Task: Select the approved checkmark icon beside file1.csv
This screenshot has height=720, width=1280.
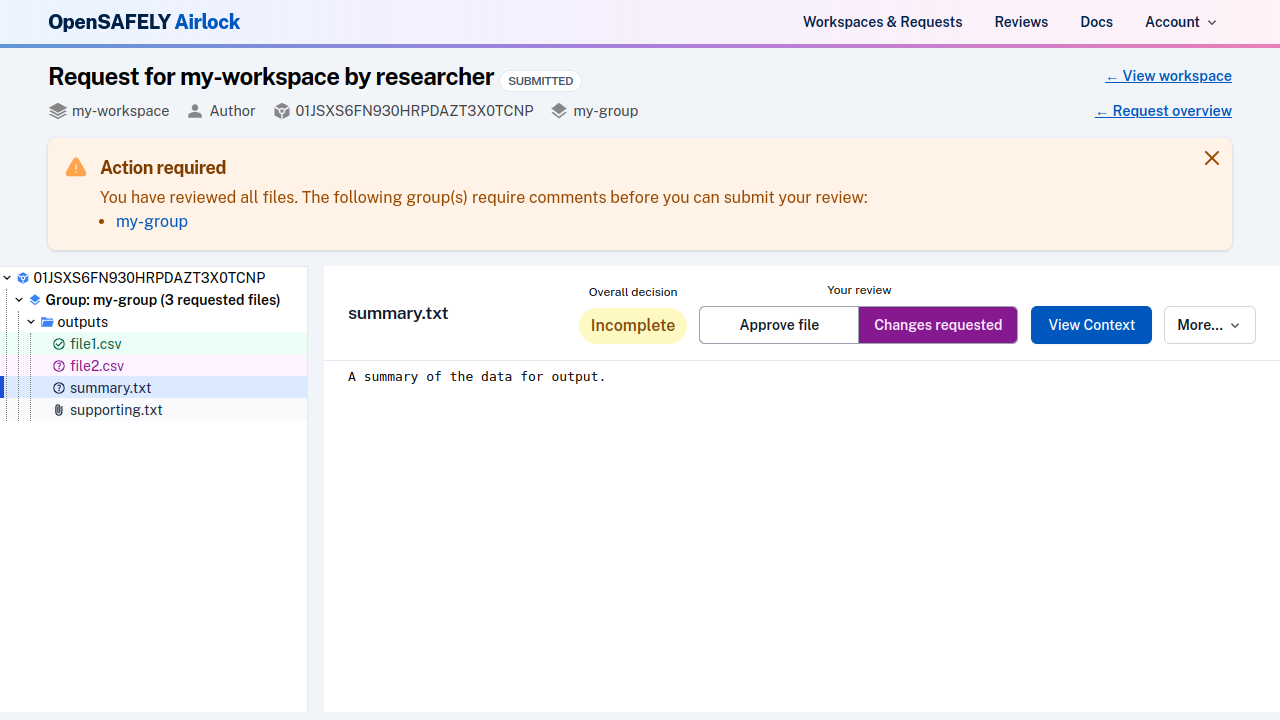Action: (59, 343)
